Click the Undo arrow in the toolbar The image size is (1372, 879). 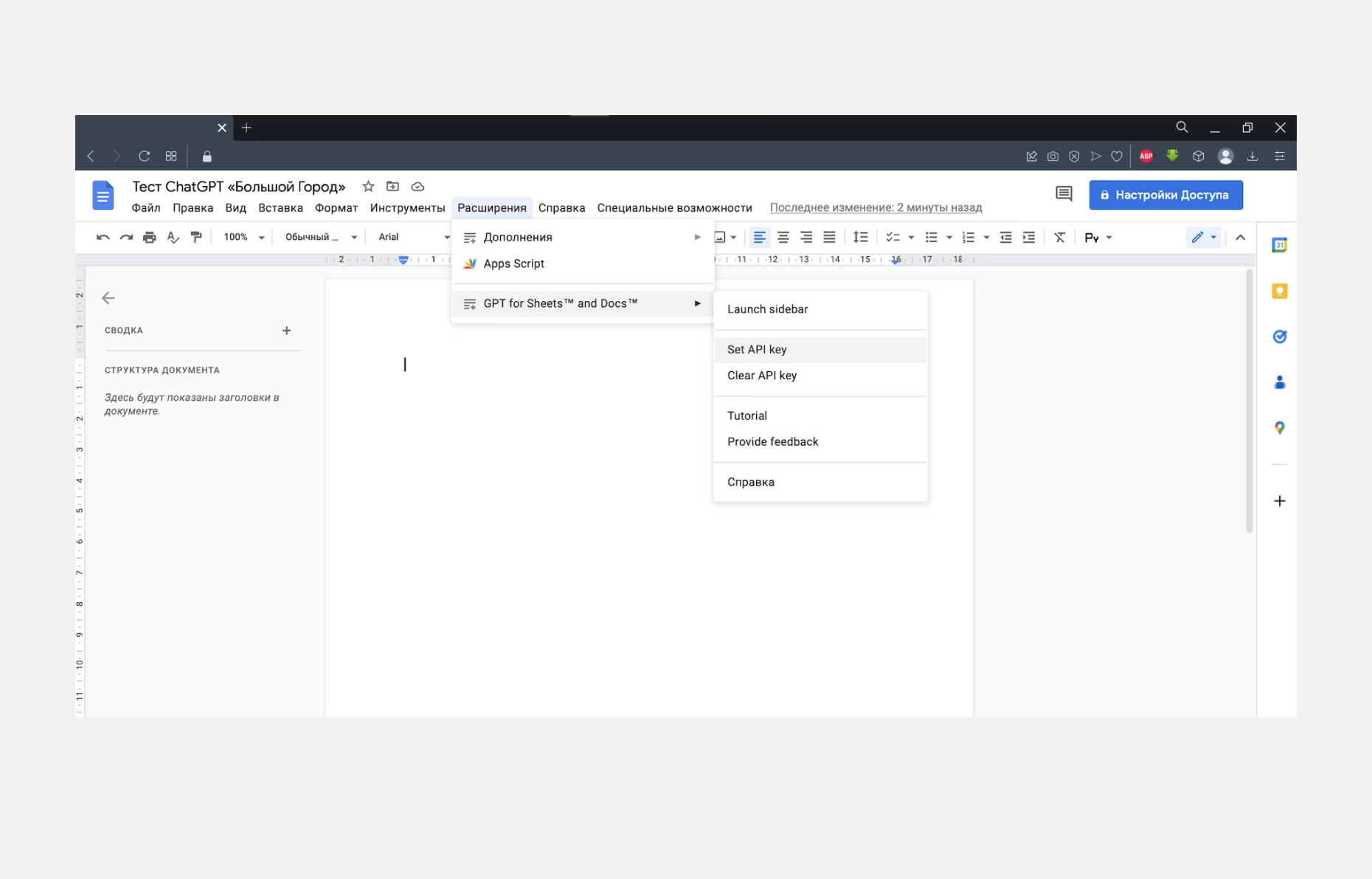point(103,237)
